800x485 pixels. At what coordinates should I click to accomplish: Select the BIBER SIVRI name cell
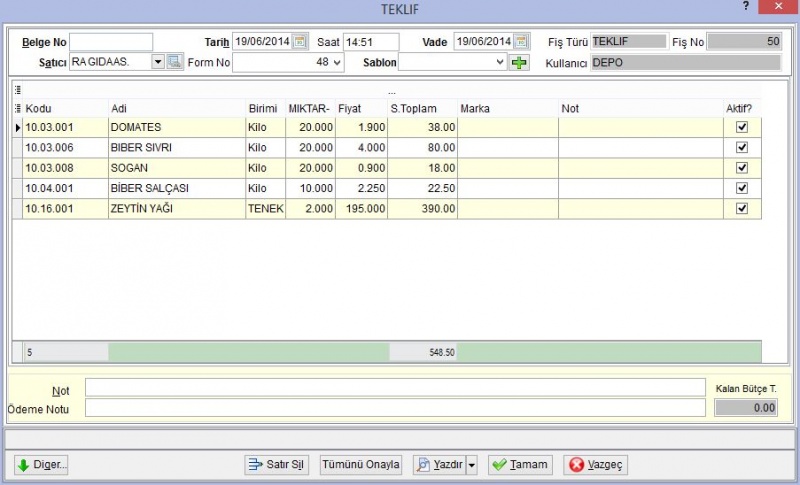click(177, 147)
